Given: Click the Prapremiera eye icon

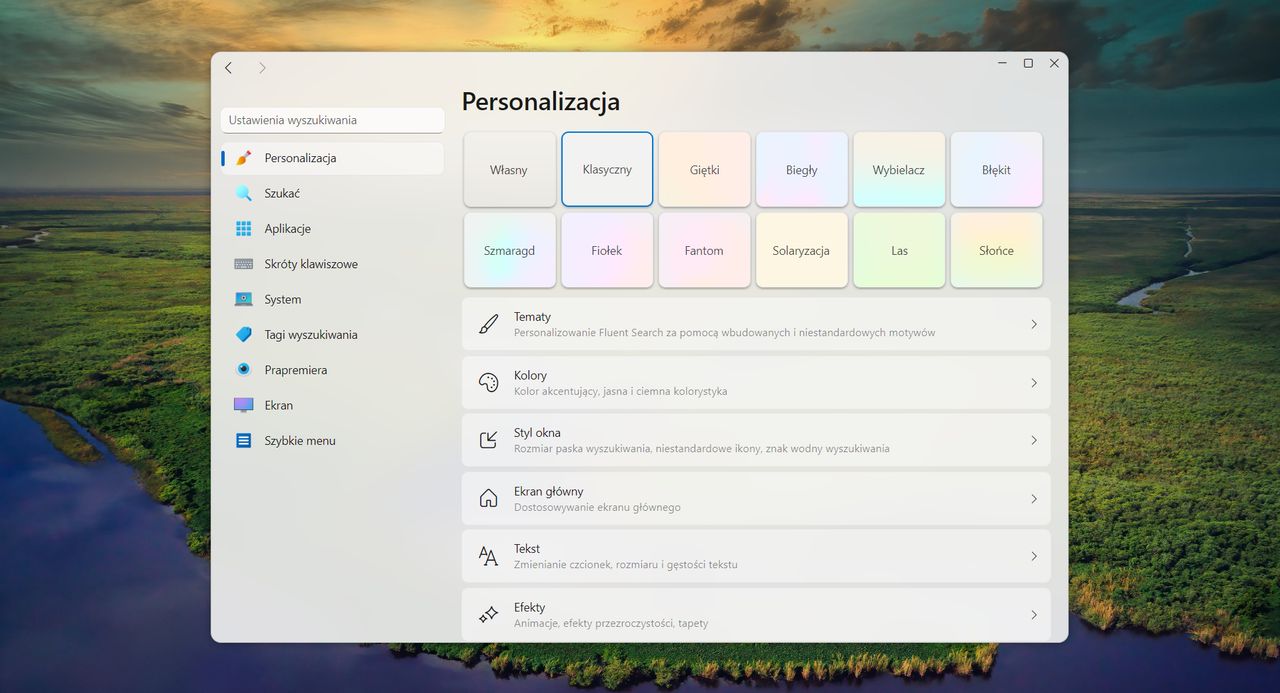Looking at the screenshot, I should pyautogui.click(x=243, y=370).
